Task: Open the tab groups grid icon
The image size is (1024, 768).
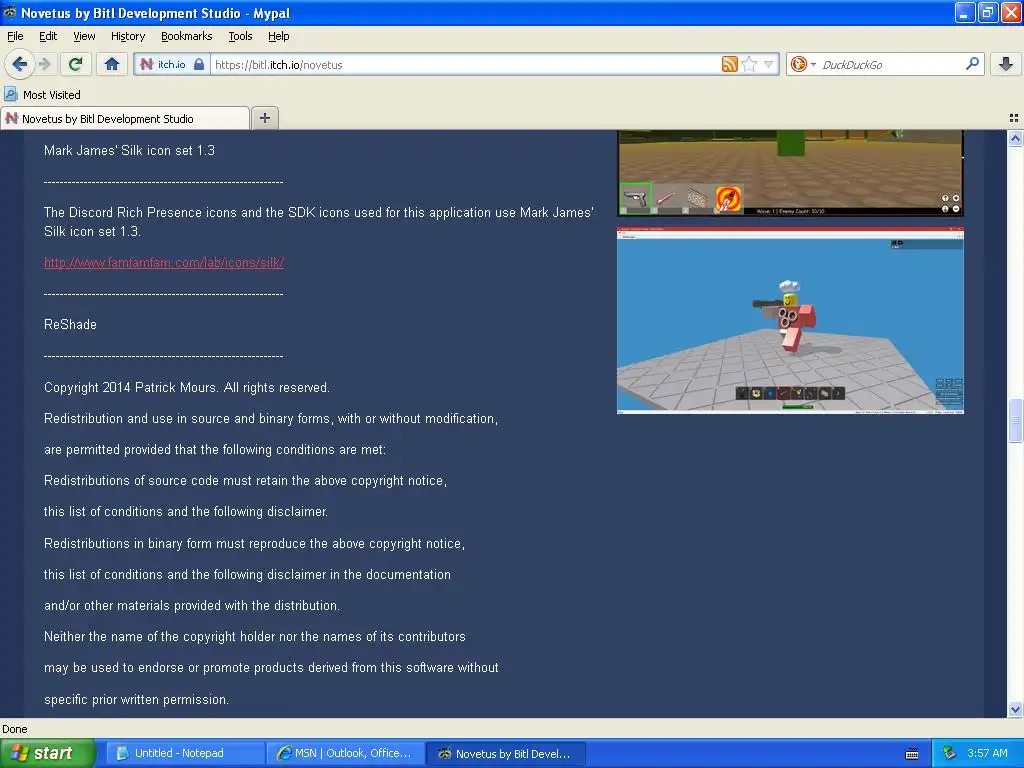Action: [x=1014, y=118]
